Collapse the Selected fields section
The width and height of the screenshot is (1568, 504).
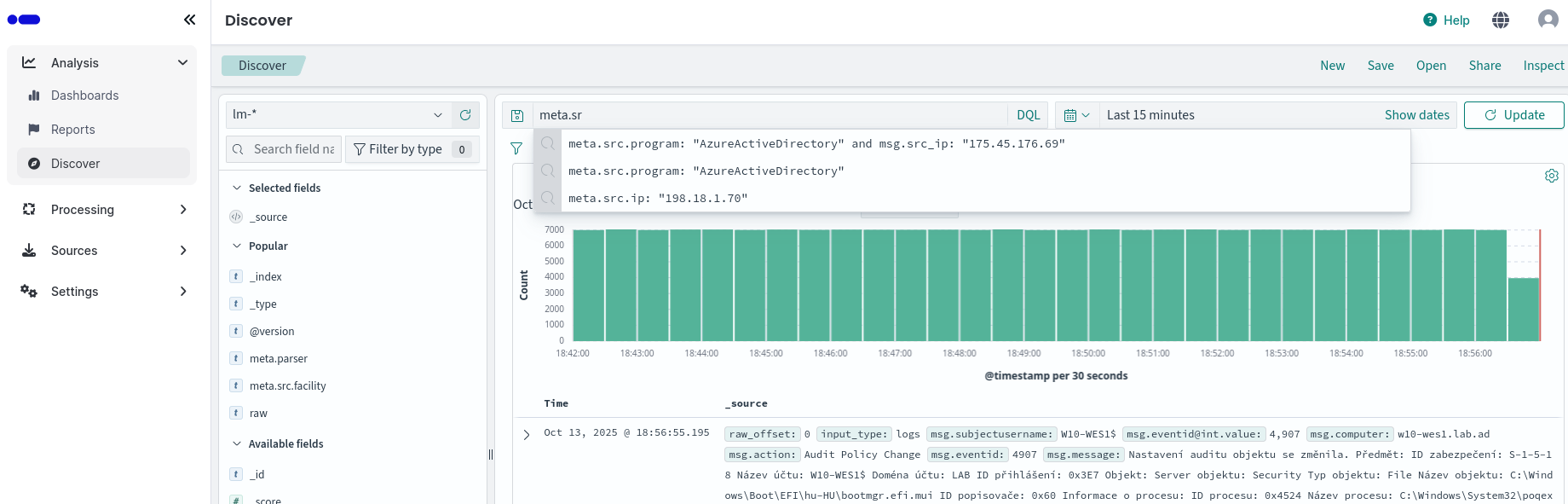[x=238, y=188]
